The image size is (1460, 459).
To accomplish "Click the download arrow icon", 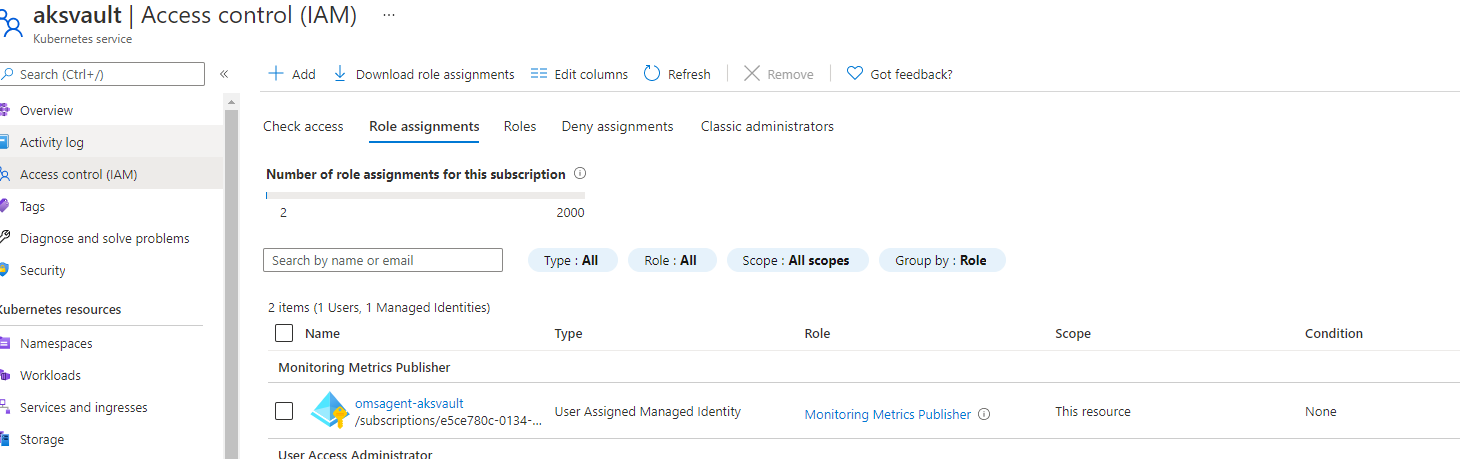I will pos(340,73).
